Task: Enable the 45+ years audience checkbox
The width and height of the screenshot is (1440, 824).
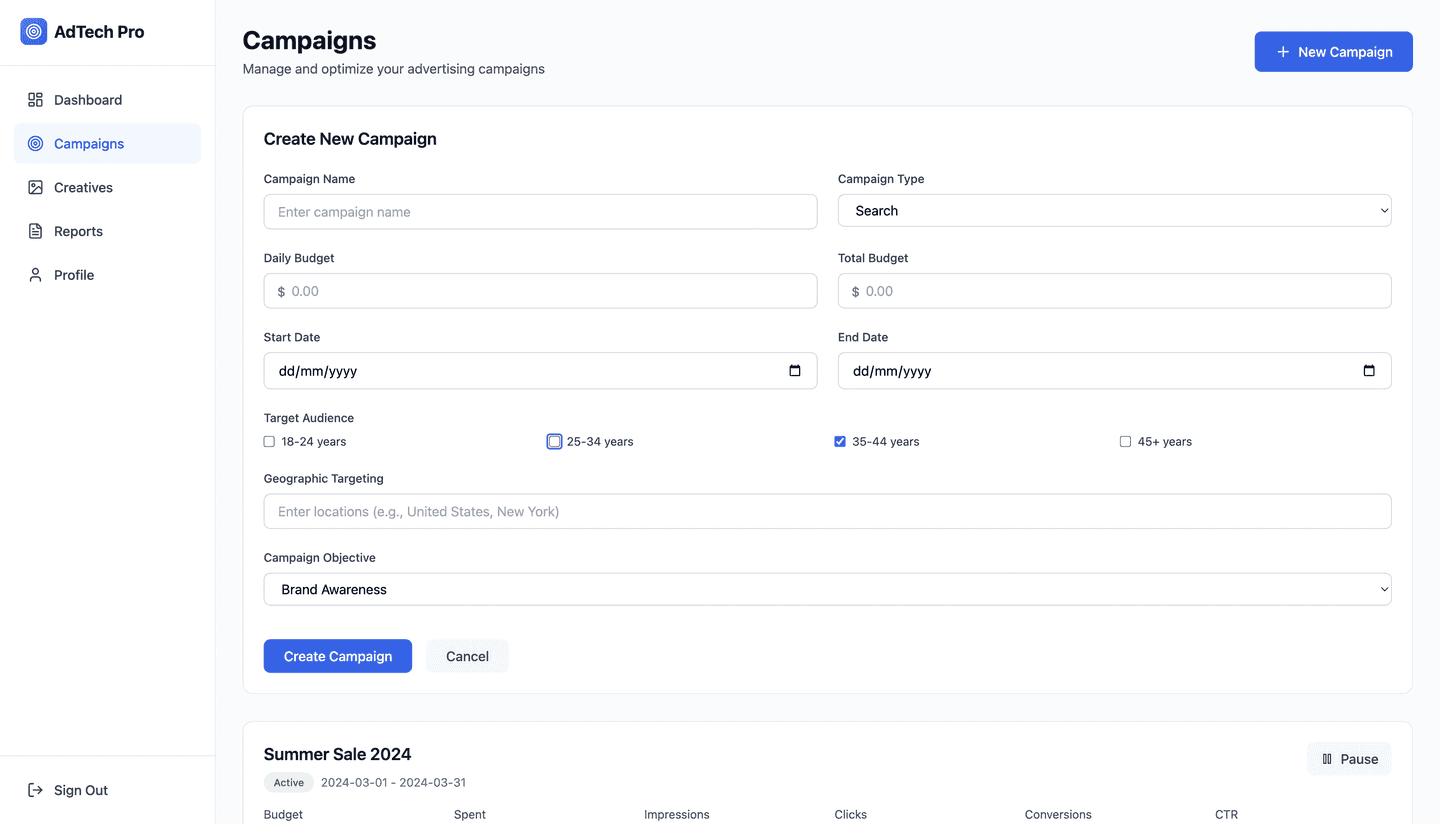Action: coord(1124,441)
